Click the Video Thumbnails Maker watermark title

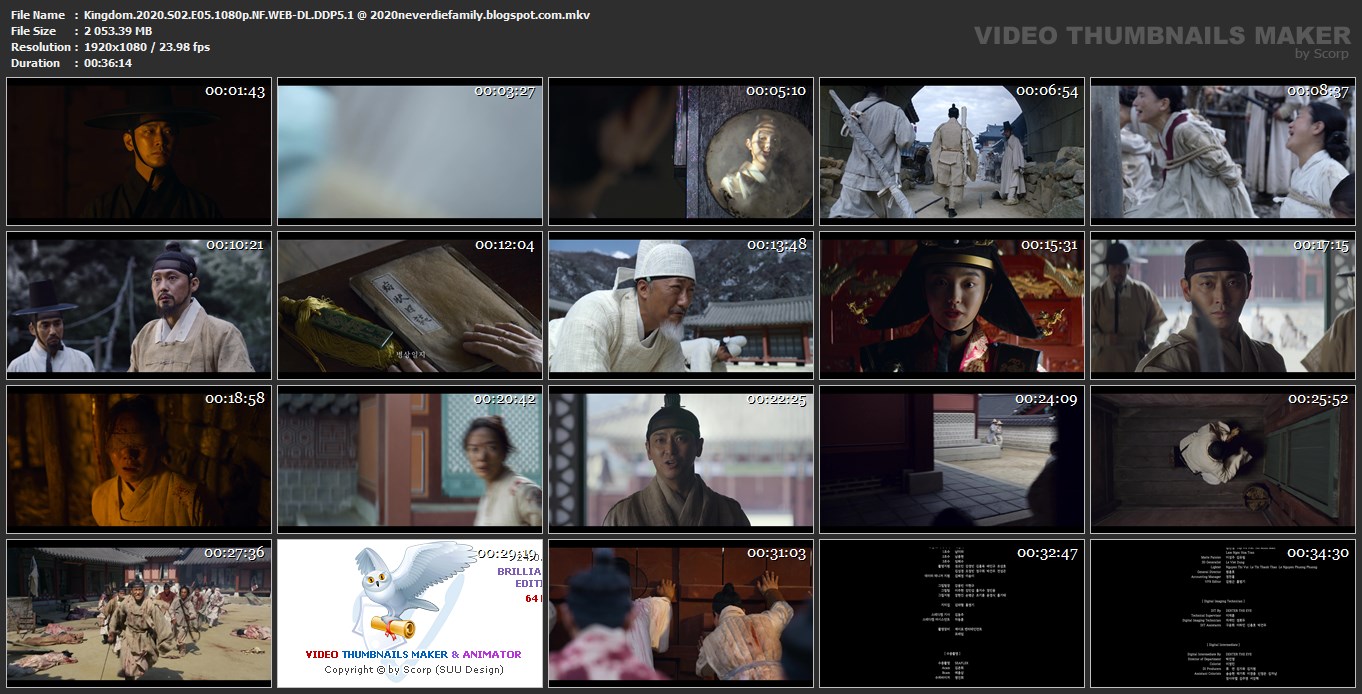point(1162,35)
